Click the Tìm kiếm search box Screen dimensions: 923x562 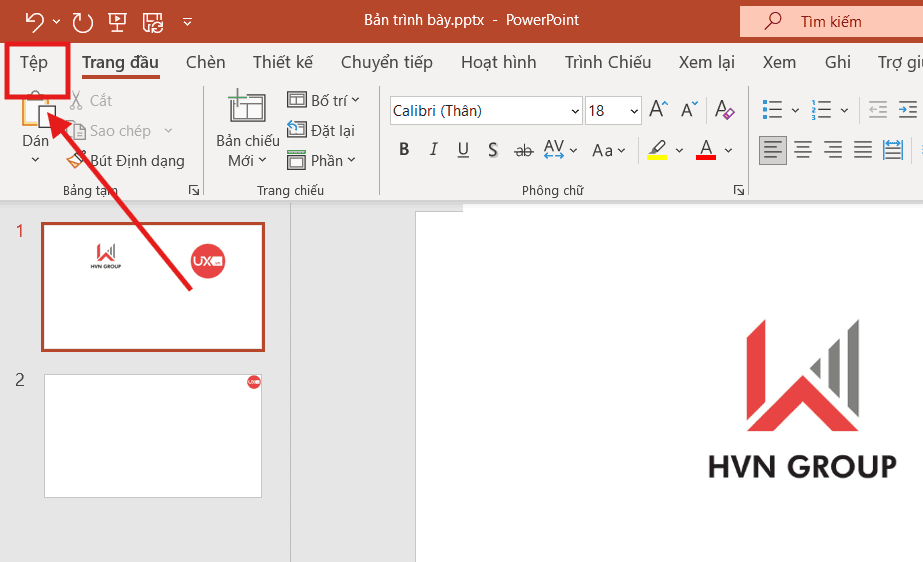coord(831,22)
